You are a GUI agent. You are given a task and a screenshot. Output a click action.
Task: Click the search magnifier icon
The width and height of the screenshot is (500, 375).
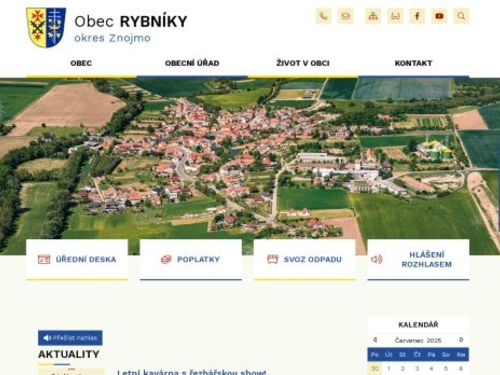click(461, 16)
